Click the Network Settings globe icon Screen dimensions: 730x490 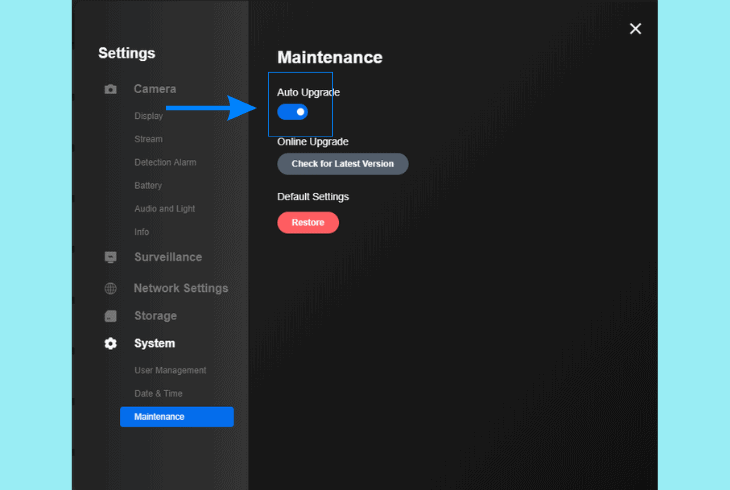pyautogui.click(x=110, y=288)
